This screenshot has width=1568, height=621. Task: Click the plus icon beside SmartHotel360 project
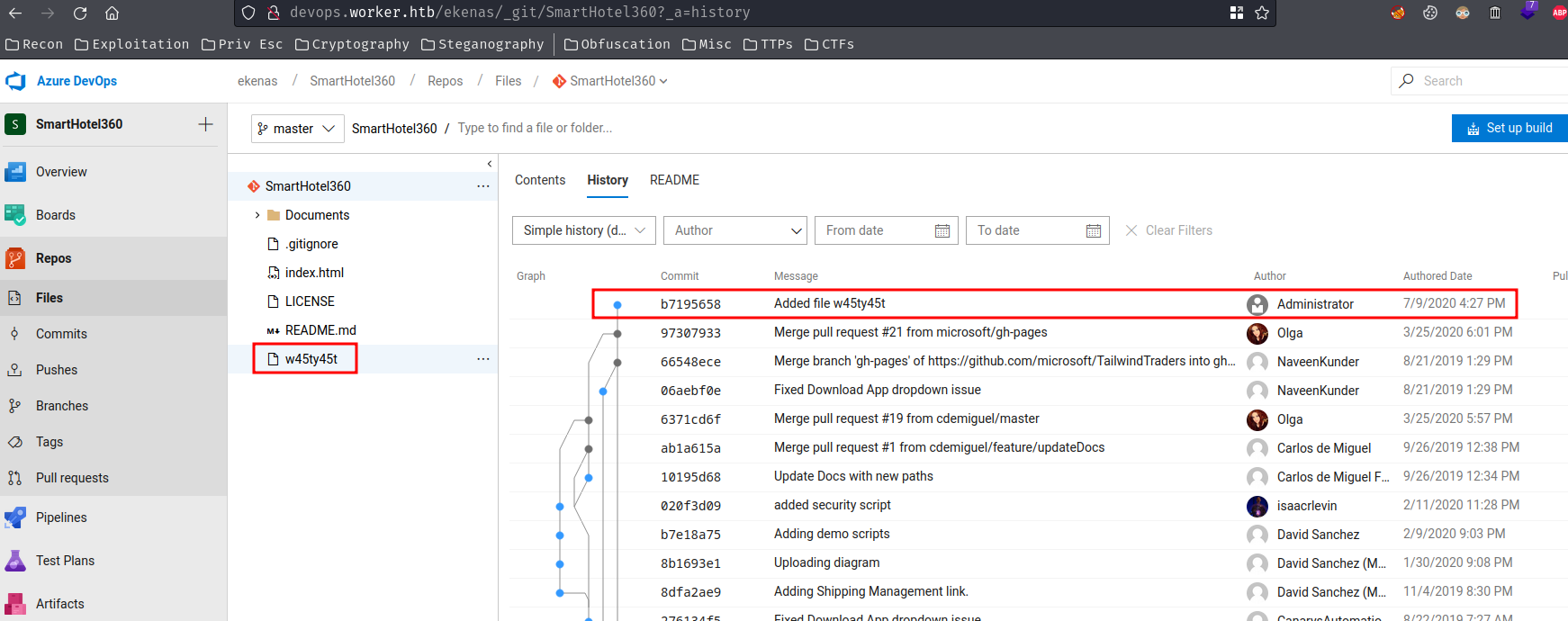206,124
